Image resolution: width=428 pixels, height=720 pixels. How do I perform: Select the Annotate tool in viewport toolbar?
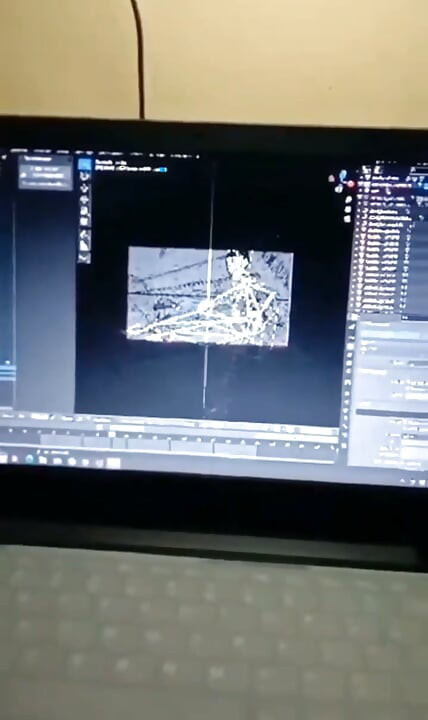[84, 235]
